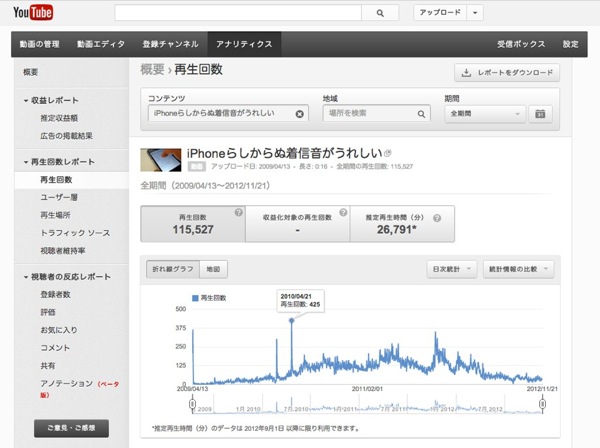The image size is (600, 448).
Task: Open the YouTube logo home link
Action: pos(33,12)
